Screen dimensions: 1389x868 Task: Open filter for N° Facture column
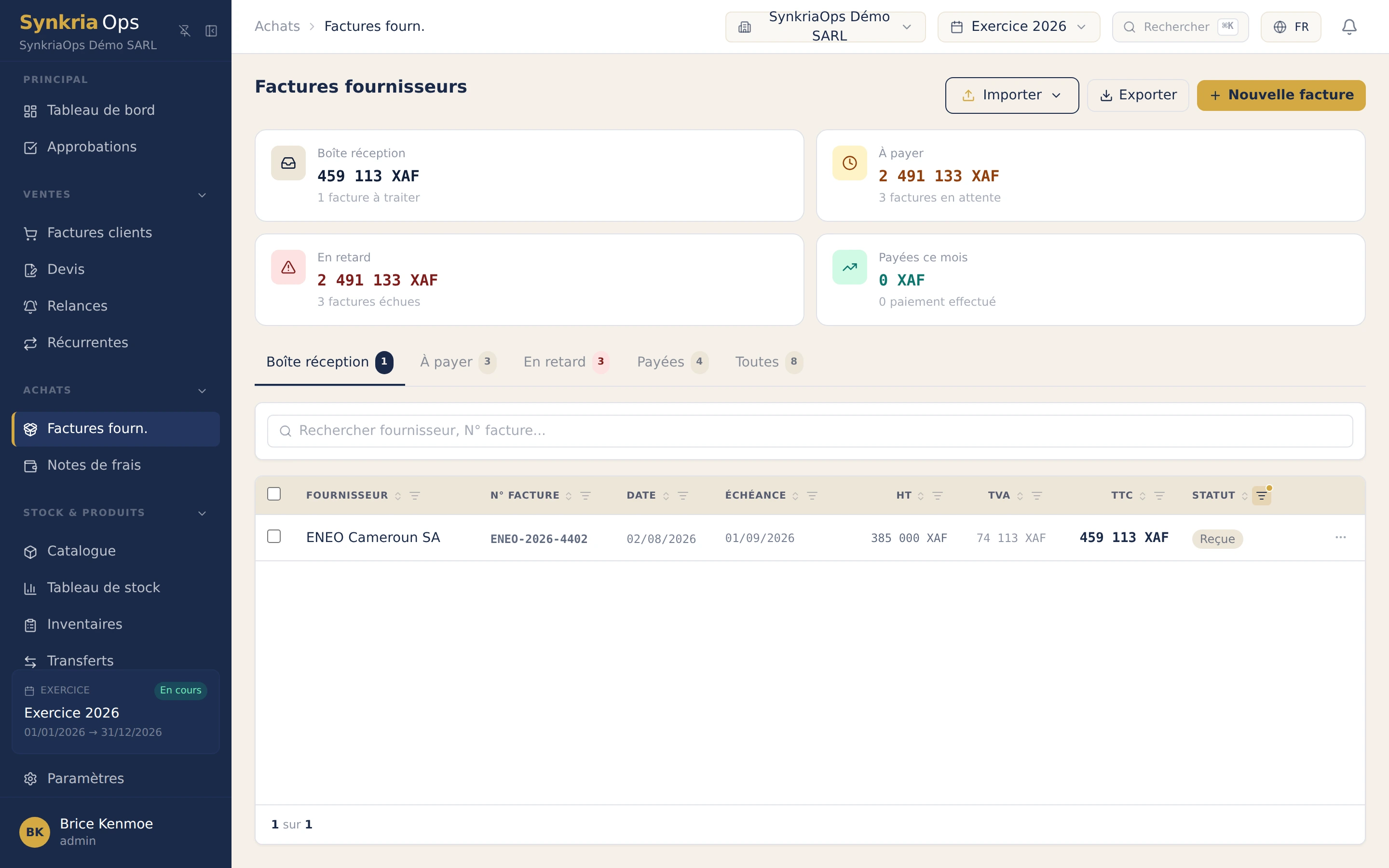pyautogui.click(x=585, y=496)
